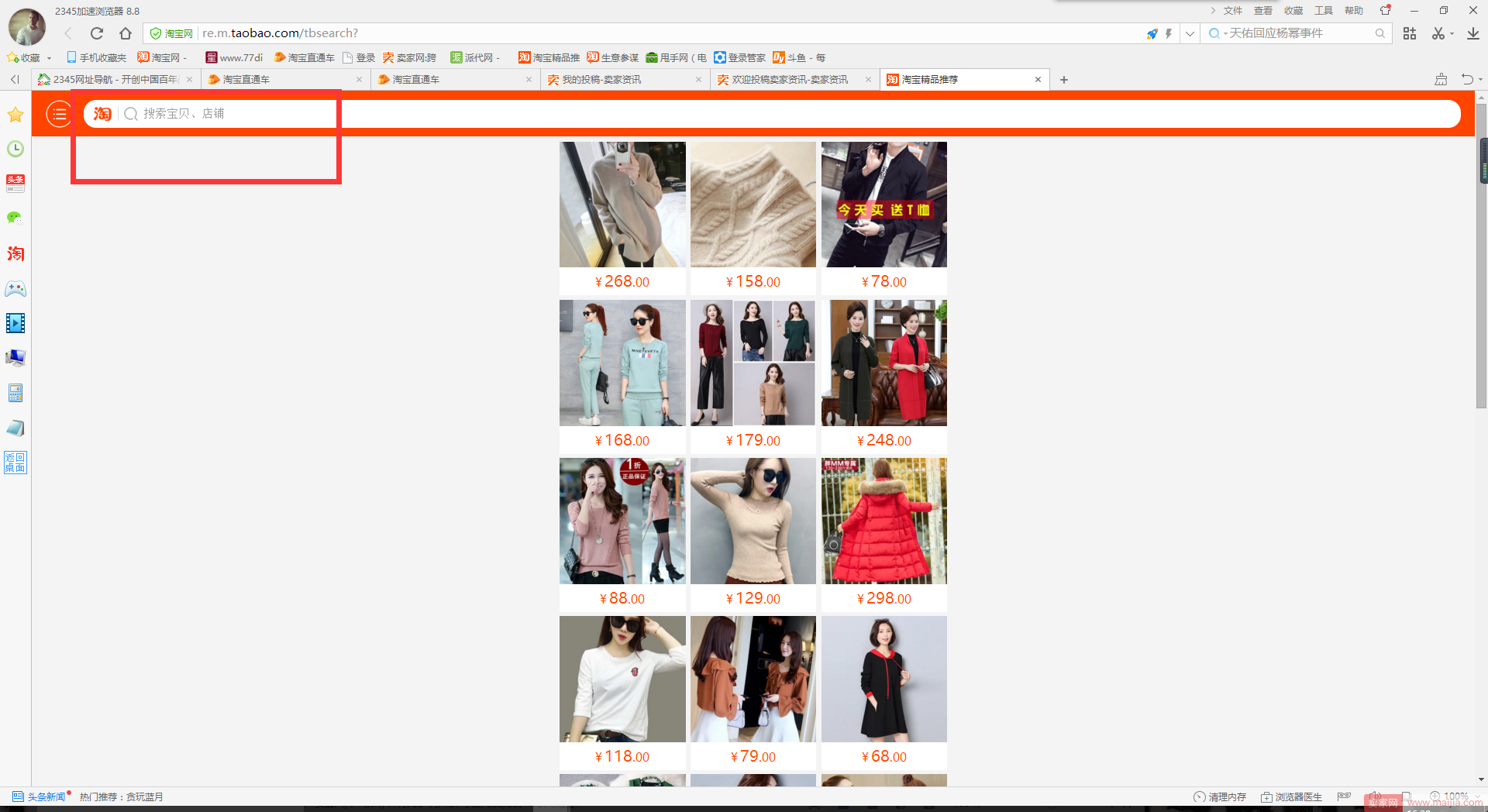Image resolution: width=1488 pixels, height=812 pixels.
Task: Click the ¥248.00 price label
Action: coord(884,440)
